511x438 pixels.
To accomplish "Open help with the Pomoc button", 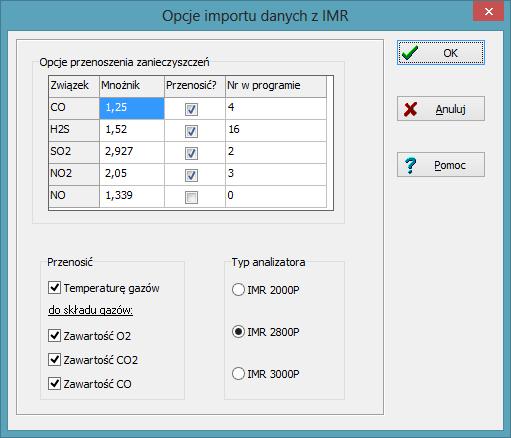I will (441, 165).
